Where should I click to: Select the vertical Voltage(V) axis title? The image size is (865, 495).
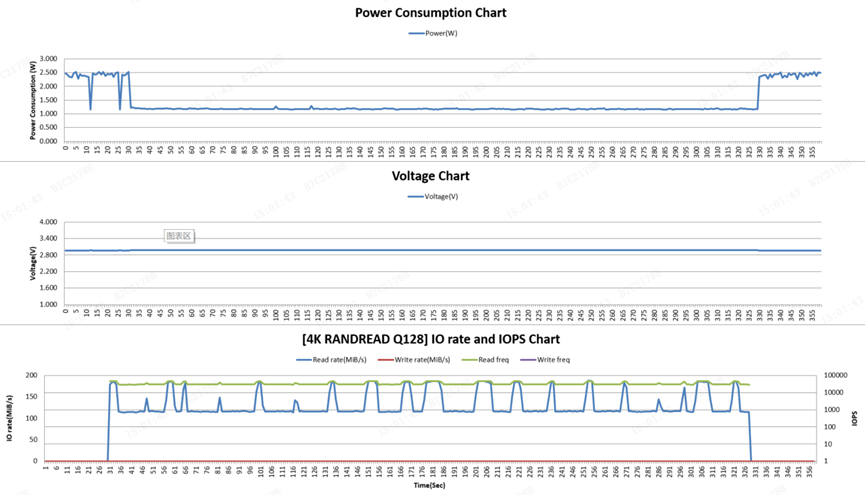[33, 263]
